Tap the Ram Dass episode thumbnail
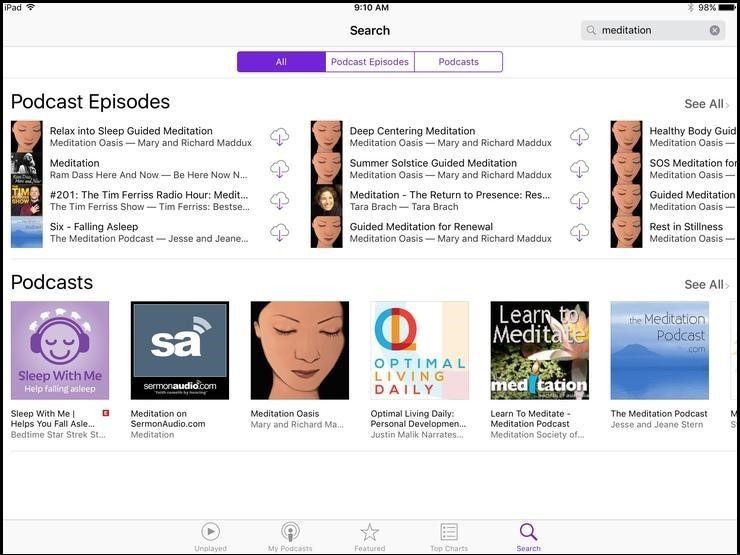The height and width of the screenshot is (555, 740). coord(26,168)
